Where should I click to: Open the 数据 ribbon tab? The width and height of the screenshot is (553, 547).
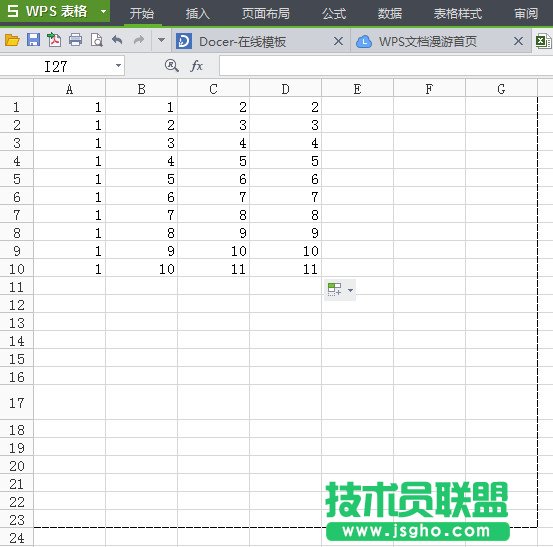point(390,13)
